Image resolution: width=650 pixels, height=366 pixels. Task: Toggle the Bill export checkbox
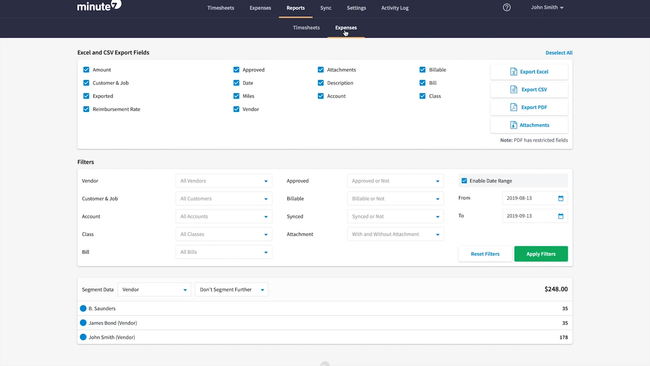pos(422,83)
